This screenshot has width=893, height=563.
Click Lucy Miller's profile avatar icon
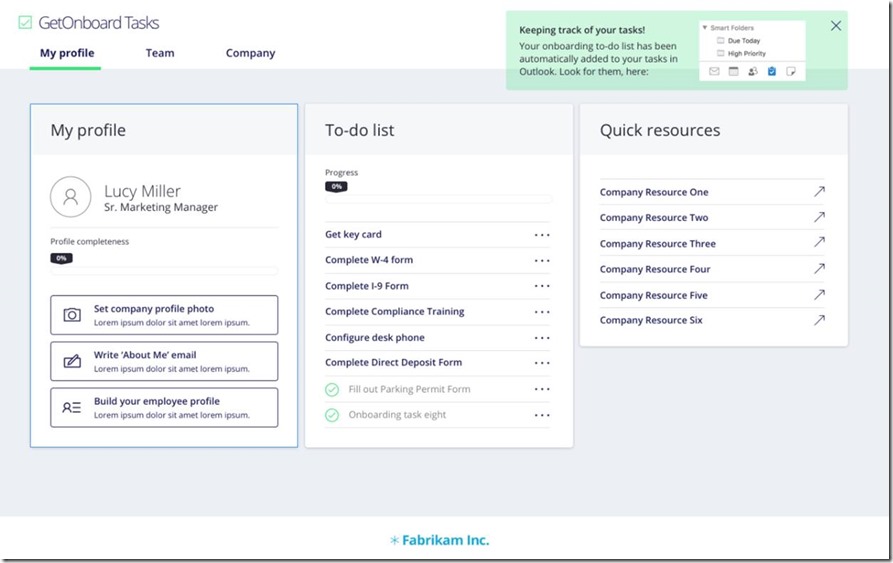click(71, 198)
